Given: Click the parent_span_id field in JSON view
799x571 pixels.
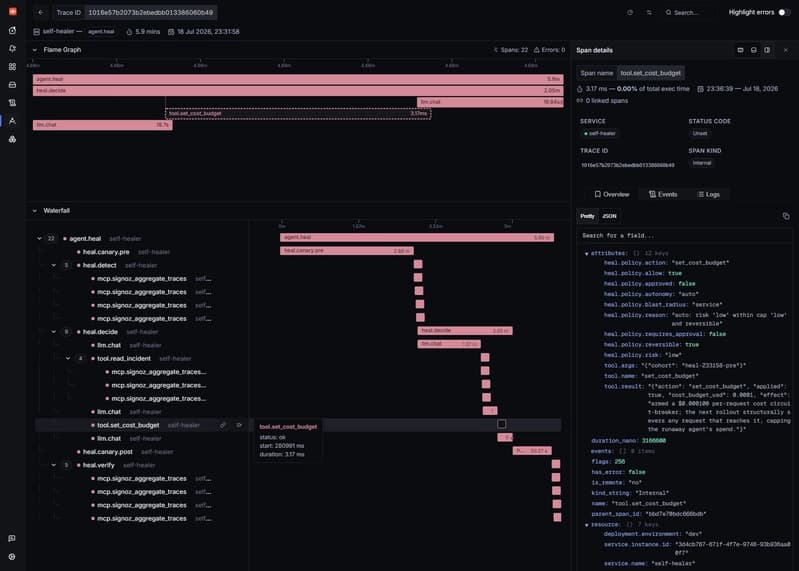Looking at the screenshot, I should (x=649, y=514).
